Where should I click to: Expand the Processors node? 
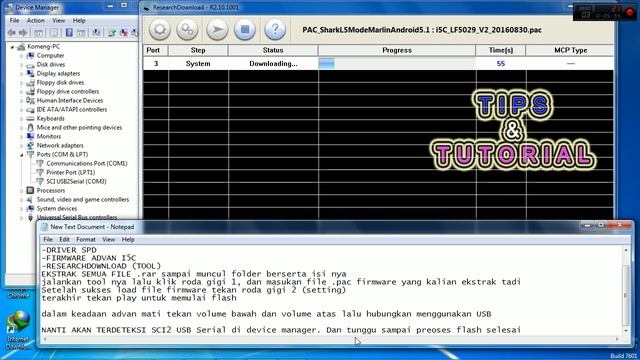(x=22, y=190)
